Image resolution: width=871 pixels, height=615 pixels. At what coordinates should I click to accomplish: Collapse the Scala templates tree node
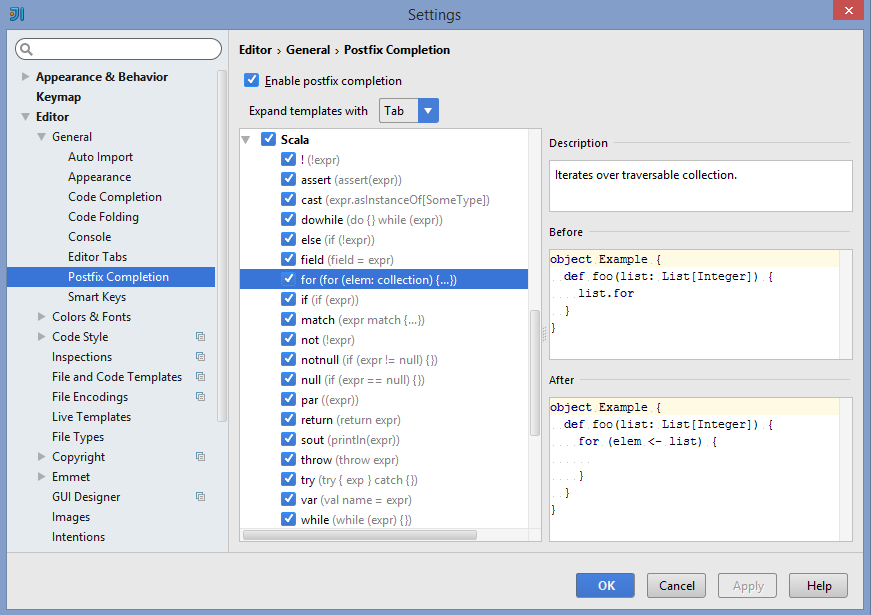pyautogui.click(x=246, y=140)
